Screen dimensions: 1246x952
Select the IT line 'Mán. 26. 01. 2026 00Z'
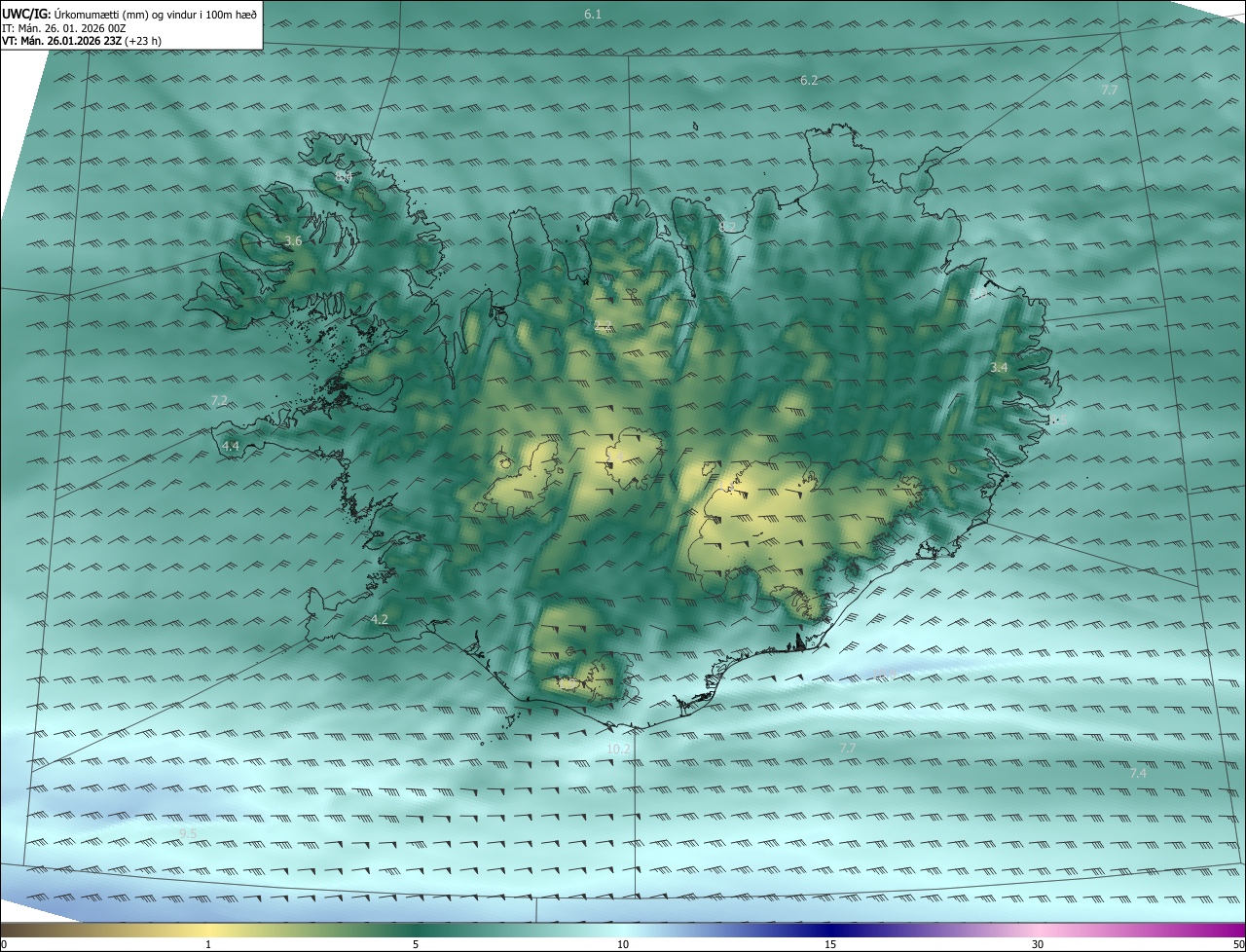coord(70,27)
